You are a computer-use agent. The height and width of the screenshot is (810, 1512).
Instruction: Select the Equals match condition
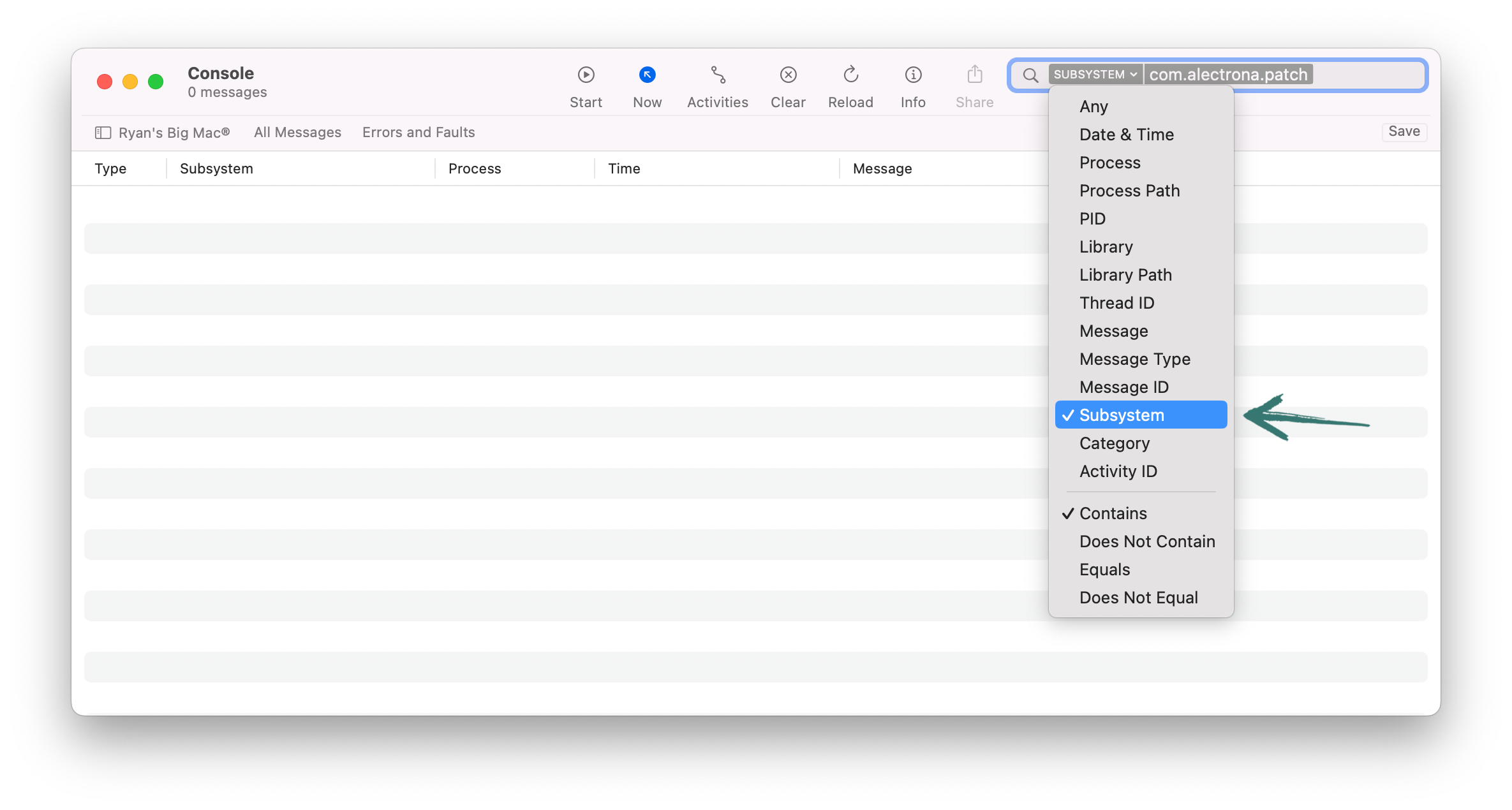(x=1104, y=570)
